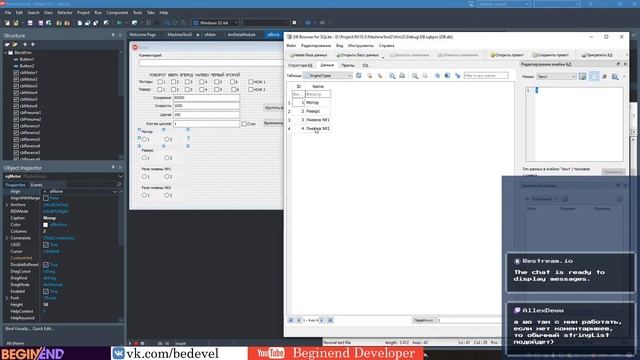Open vk.com/bedevel link in bottom banner
Image resolution: width=640 pixels, height=360 pixels.
tap(172, 353)
